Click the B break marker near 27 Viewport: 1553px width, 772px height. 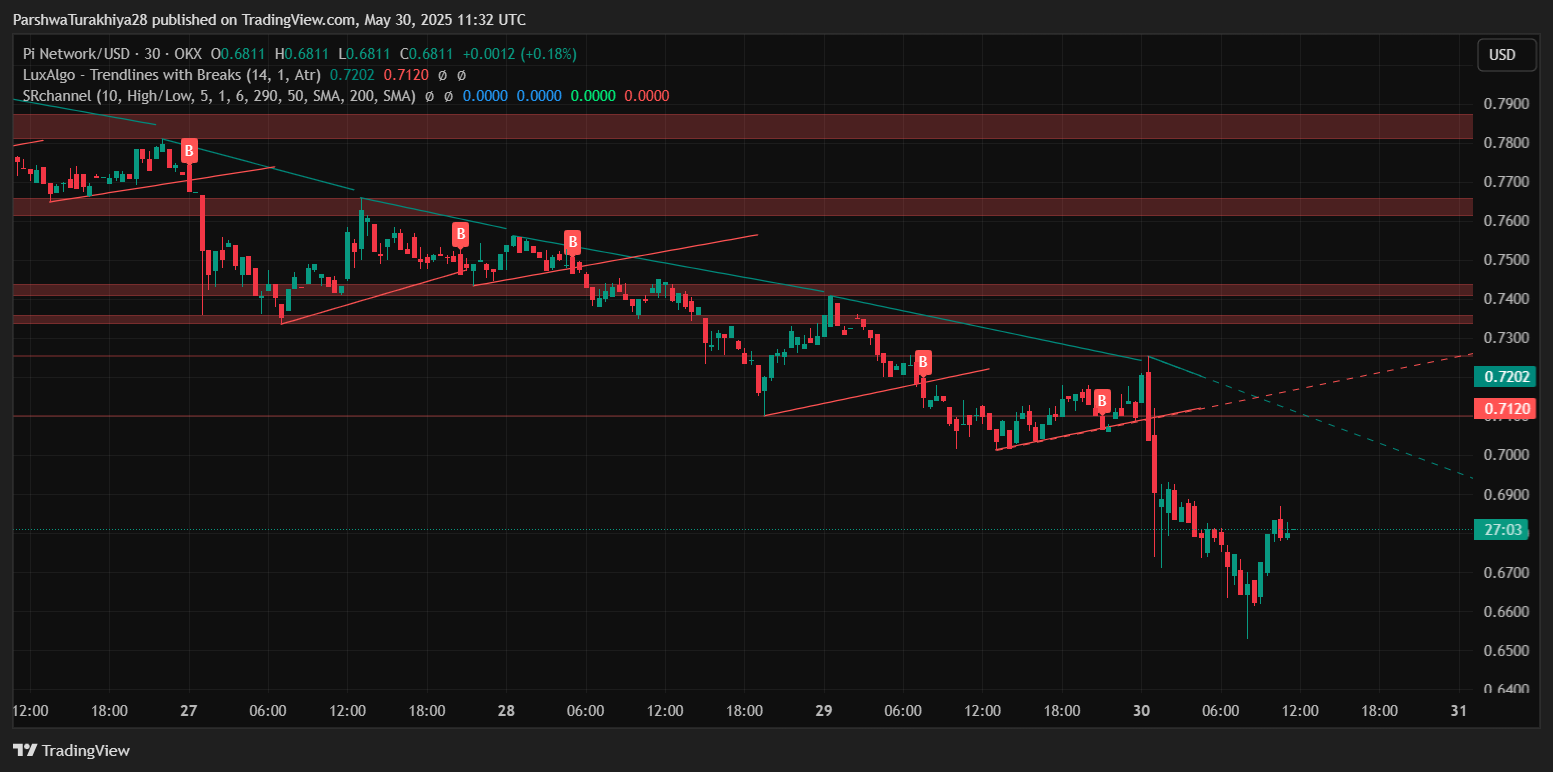point(189,151)
